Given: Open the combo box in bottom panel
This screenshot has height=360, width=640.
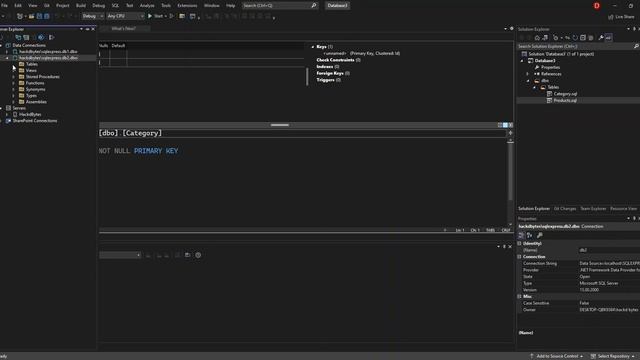Looking at the screenshot, I should coord(120,255).
